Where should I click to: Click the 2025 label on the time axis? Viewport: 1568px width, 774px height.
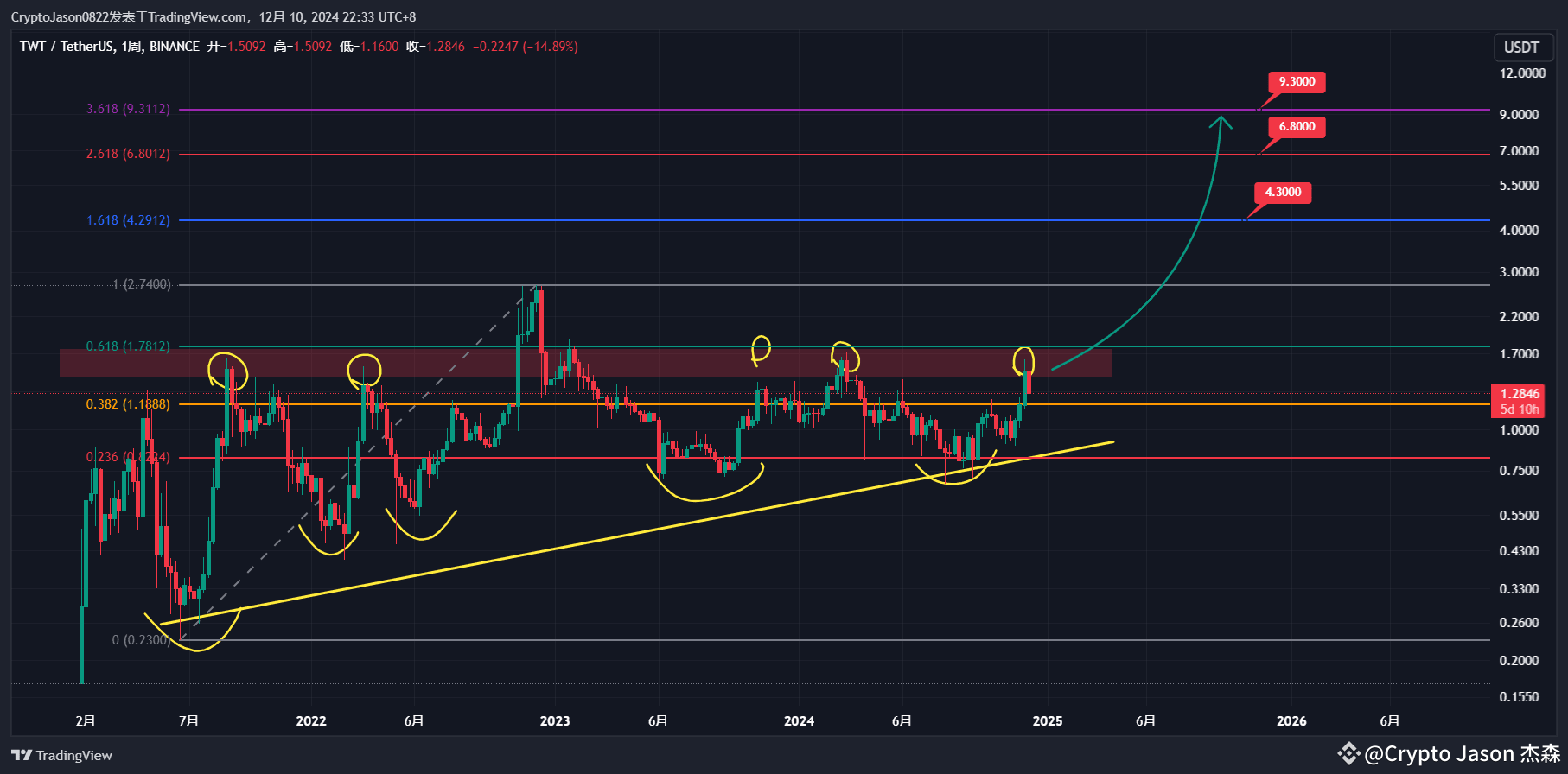click(1048, 721)
